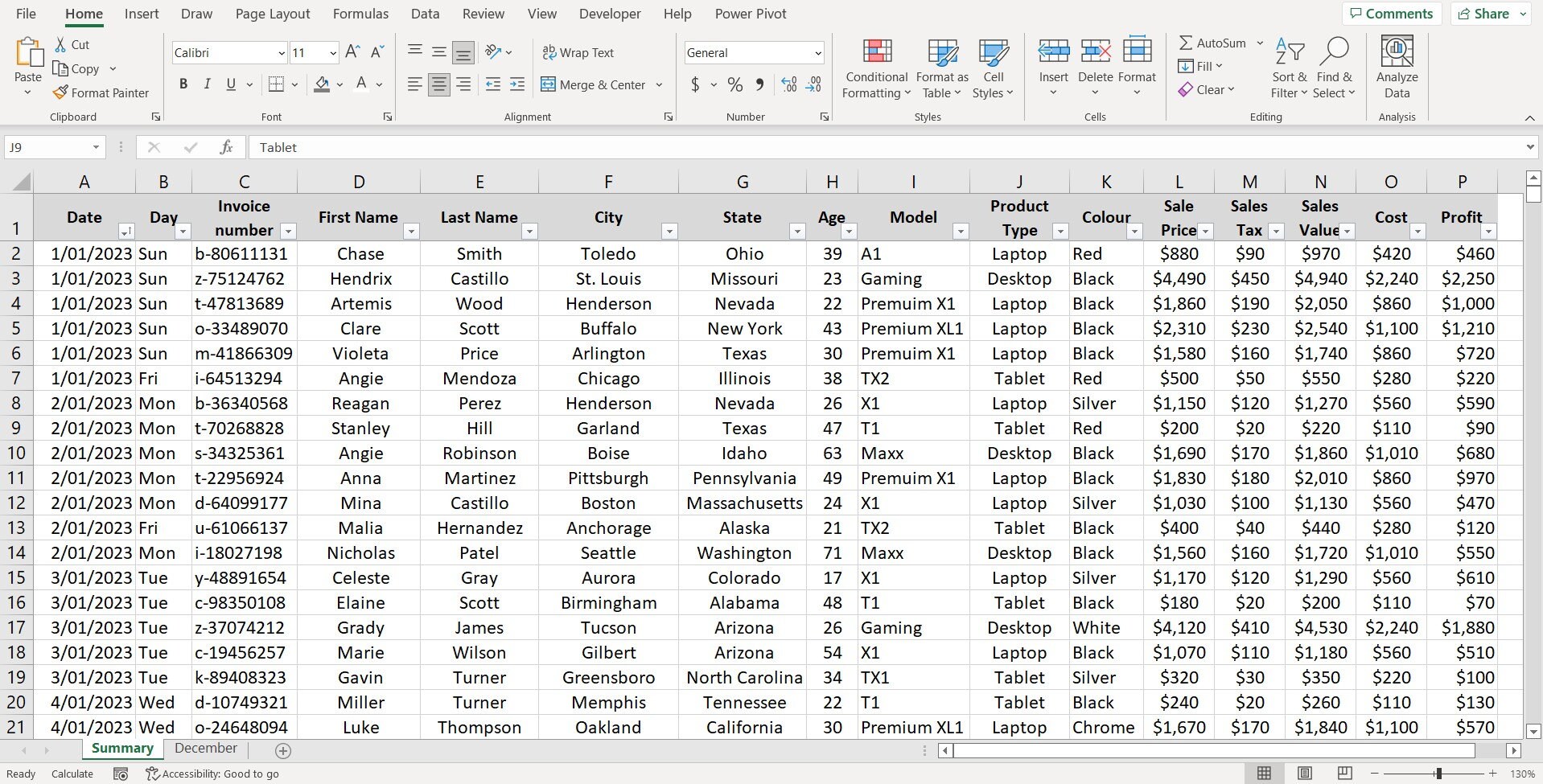Open Conditional Formatting options
Viewport: 1543px width, 784px height.
click(x=875, y=68)
